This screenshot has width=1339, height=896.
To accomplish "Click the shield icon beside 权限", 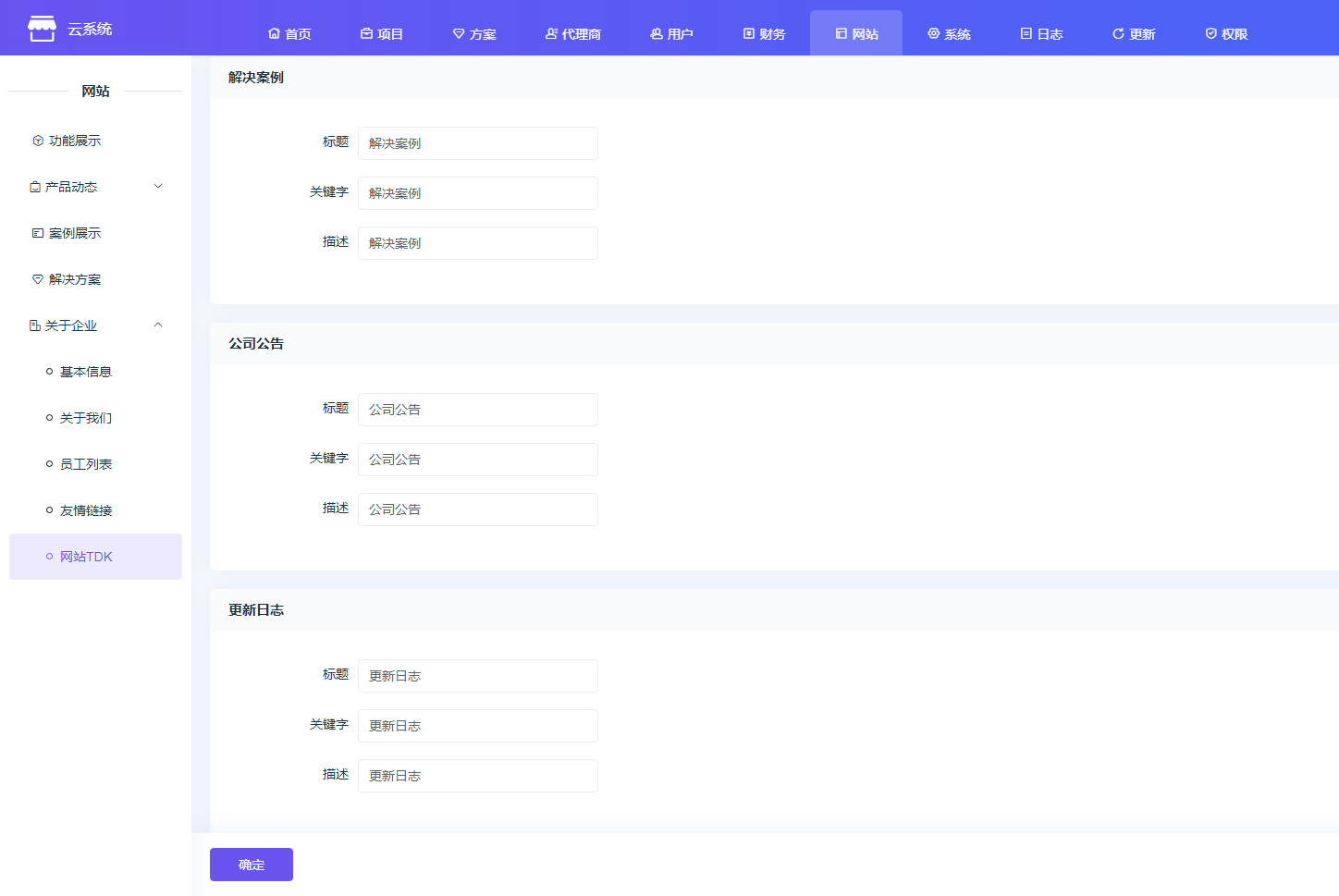I will tap(1211, 33).
